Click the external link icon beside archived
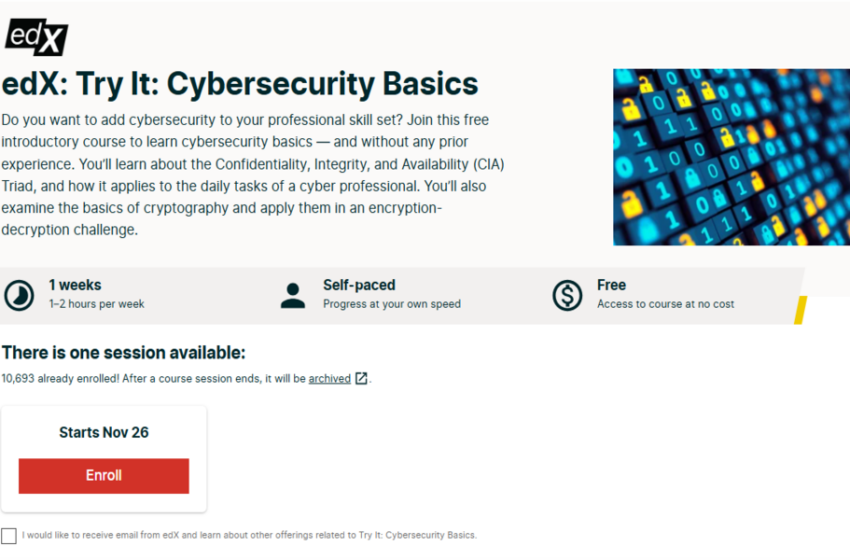 click(x=361, y=378)
